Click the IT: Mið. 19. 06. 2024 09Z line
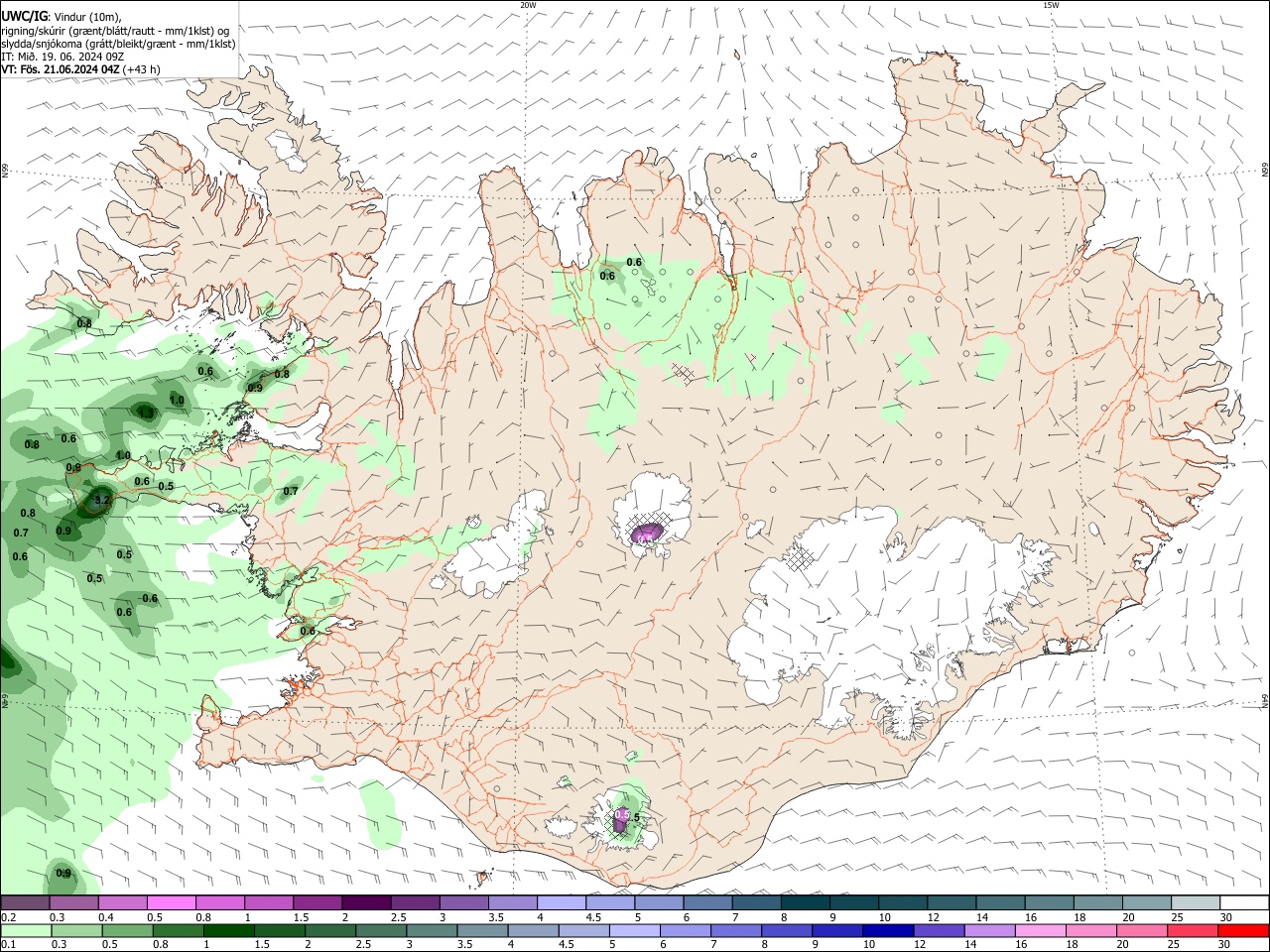The image size is (1270, 952). [61, 57]
